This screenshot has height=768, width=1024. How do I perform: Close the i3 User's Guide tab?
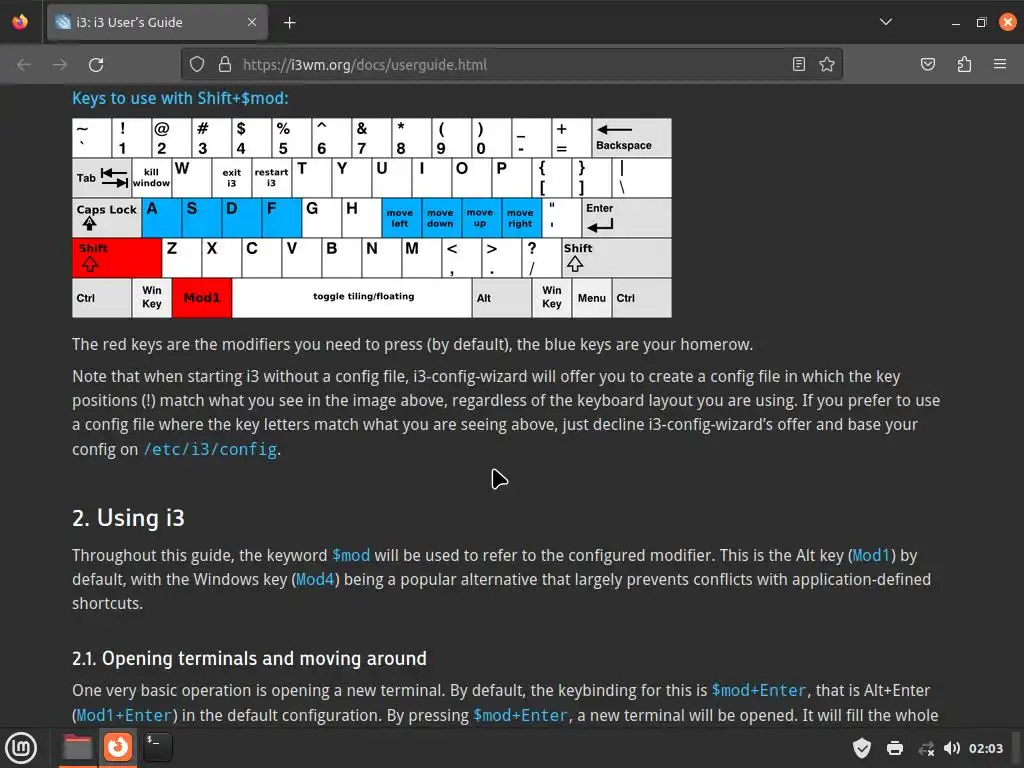click(x=251, y=22)
